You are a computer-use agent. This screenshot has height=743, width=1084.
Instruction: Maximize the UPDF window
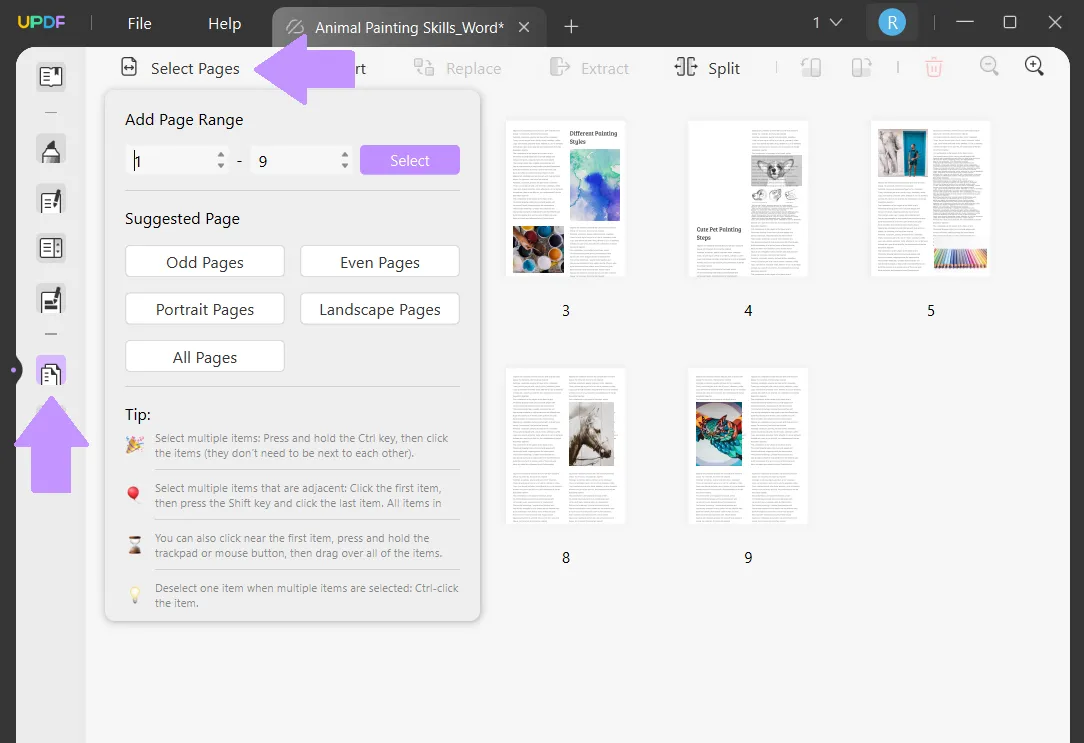[x=1010, y=22]
